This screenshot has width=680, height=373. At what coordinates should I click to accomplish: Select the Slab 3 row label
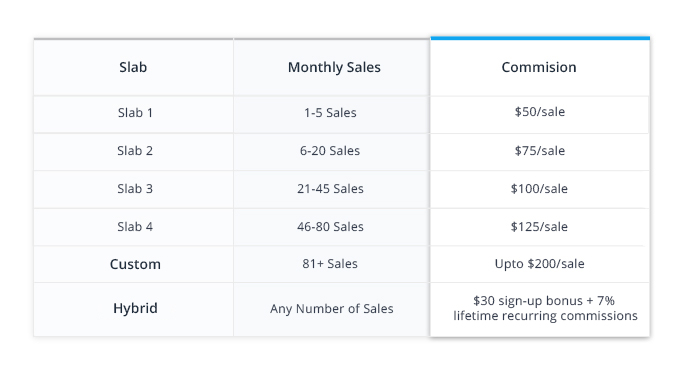(135, 189)
